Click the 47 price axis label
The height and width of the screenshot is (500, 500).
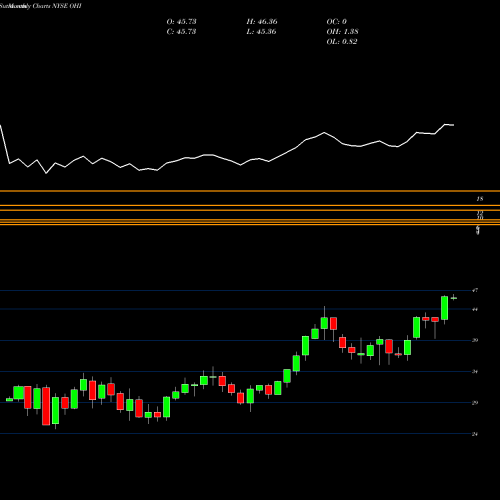coord(475,290)
